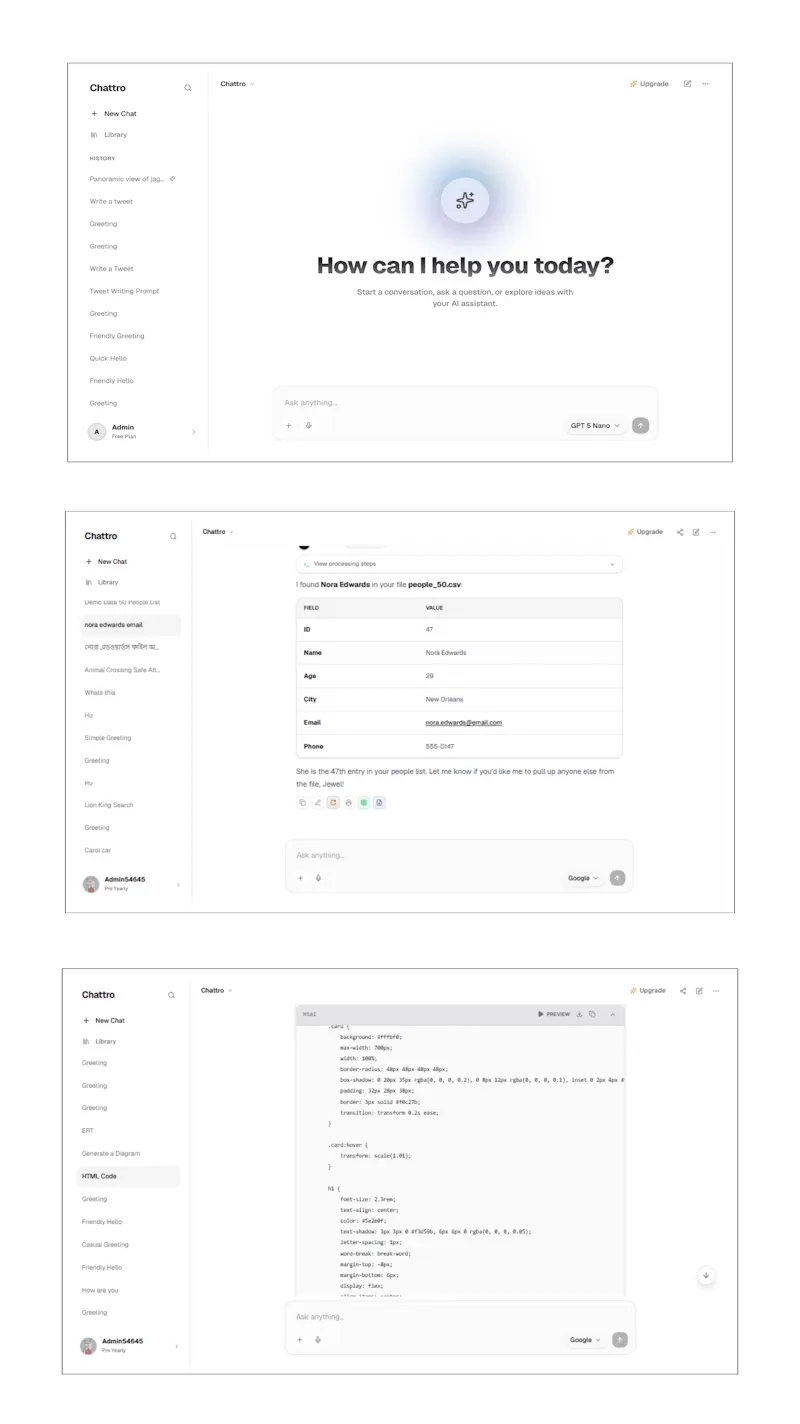
Task: Start a New Chat in the top window
Action: coord(114,114)
